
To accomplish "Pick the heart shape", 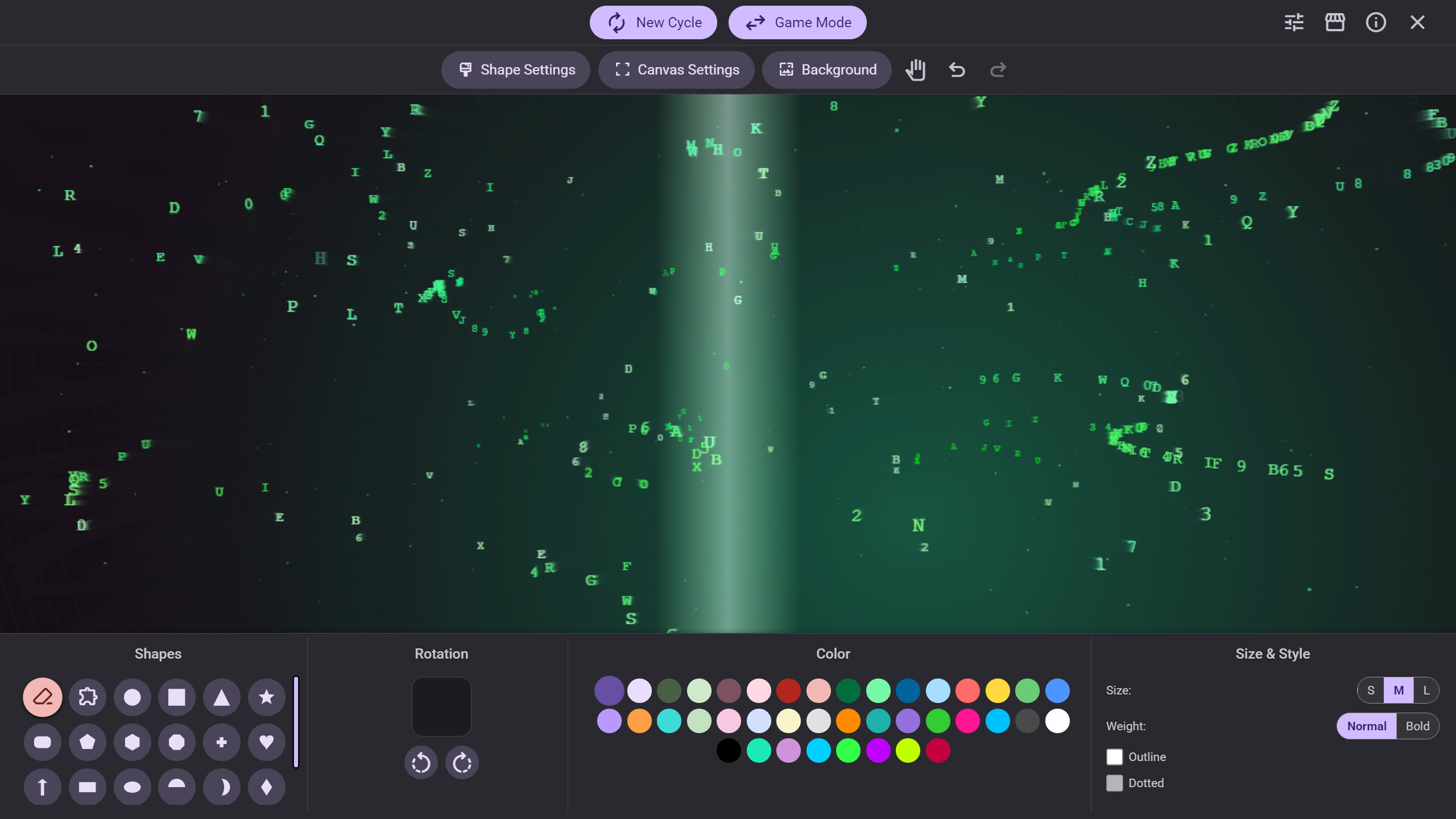I will pos(266,742).
